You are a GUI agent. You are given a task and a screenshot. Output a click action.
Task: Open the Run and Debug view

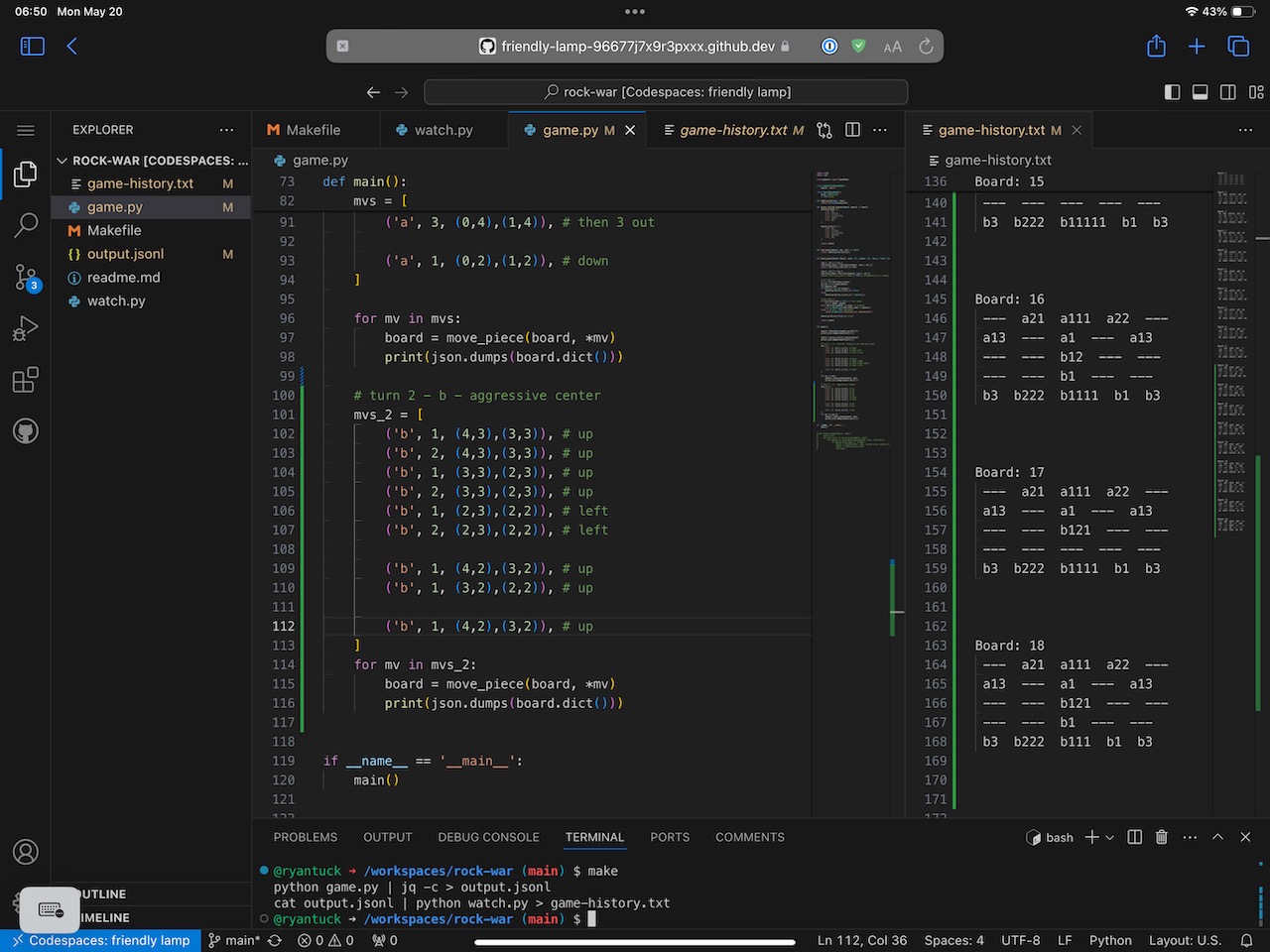[x=26, y=328]
